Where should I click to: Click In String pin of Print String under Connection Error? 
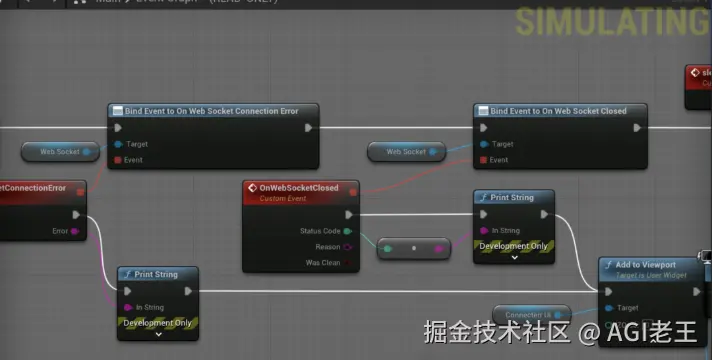[x=128, y=307]
